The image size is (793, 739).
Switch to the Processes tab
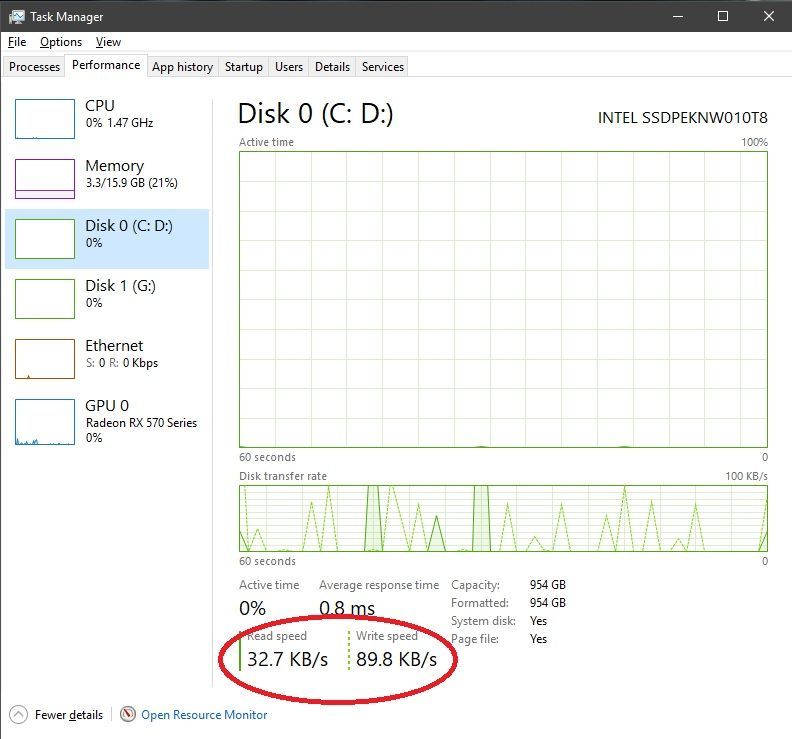coord(35,67)
